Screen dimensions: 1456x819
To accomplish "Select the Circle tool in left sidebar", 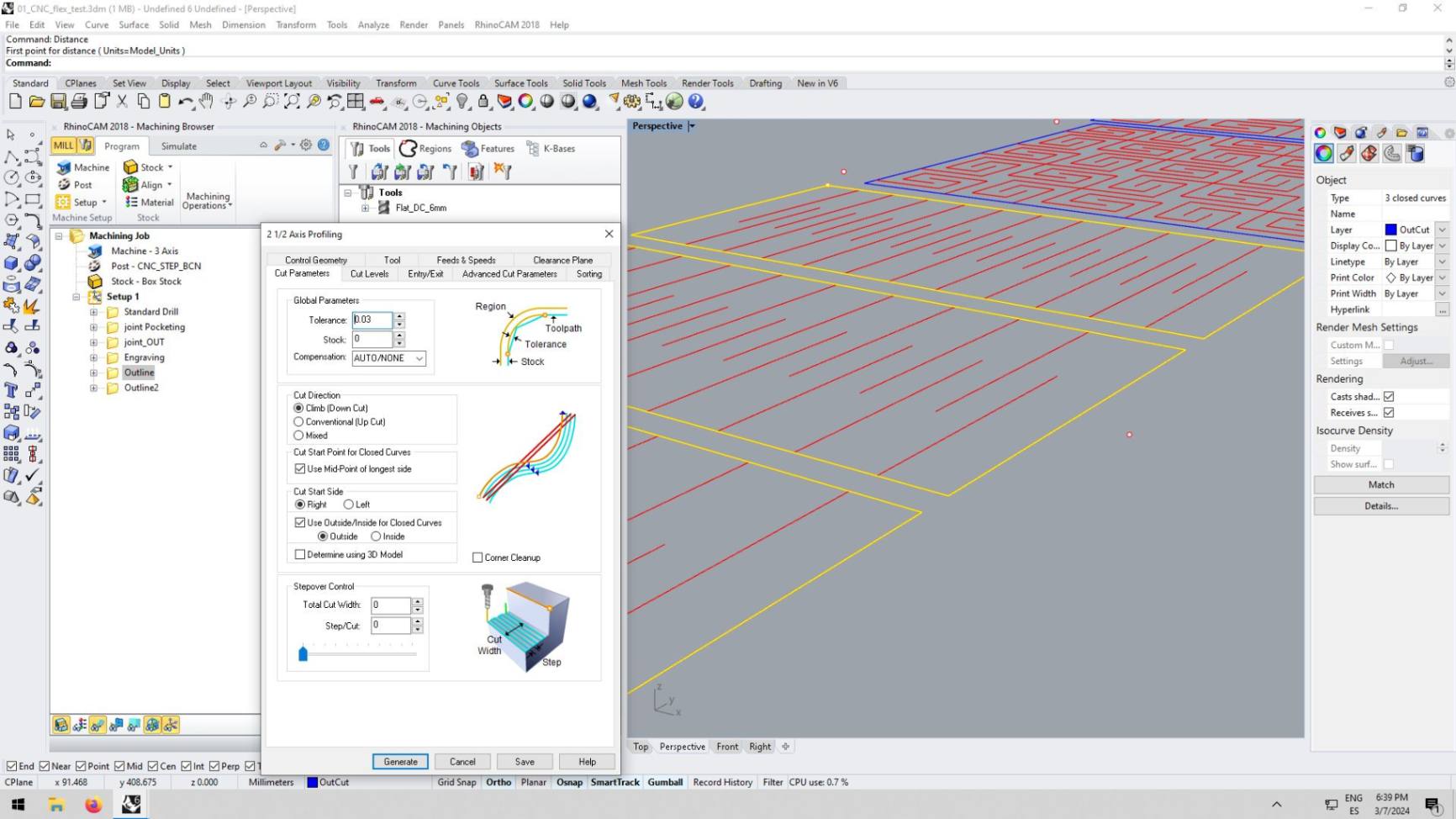I will 12,177.
